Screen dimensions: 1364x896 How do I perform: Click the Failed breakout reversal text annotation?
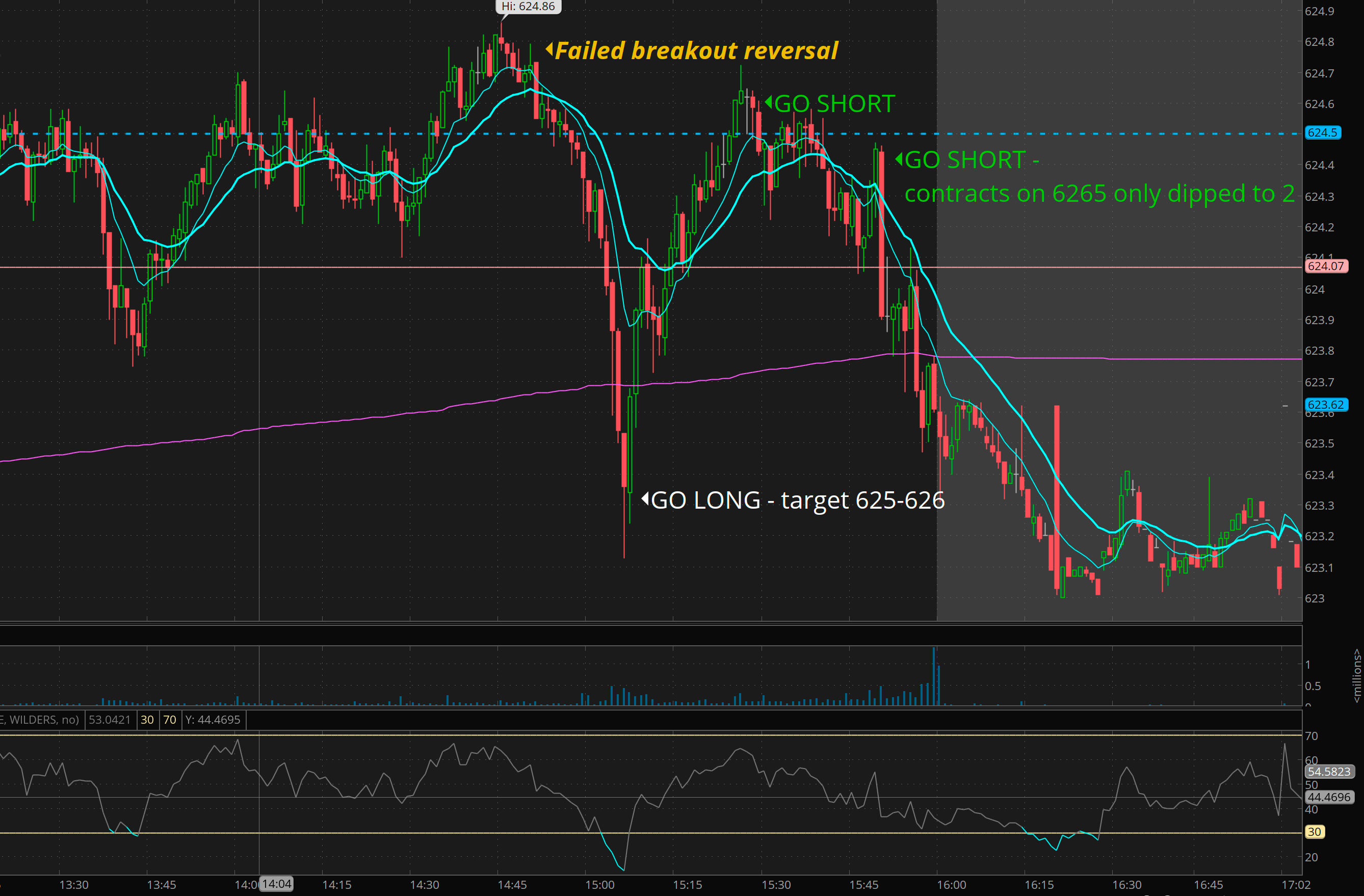(696, 50)
